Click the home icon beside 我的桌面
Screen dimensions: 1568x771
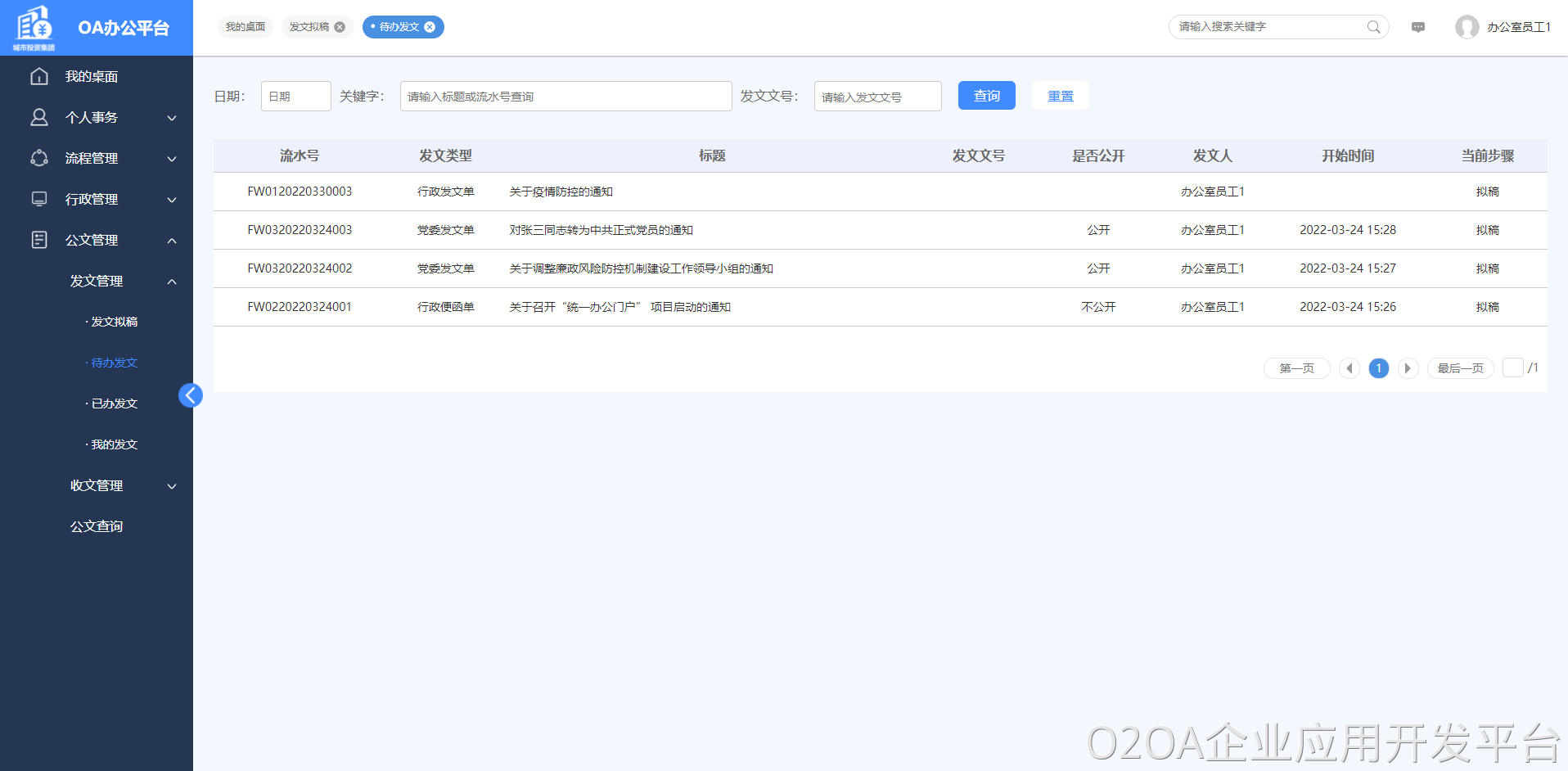(x=39, y=76)
